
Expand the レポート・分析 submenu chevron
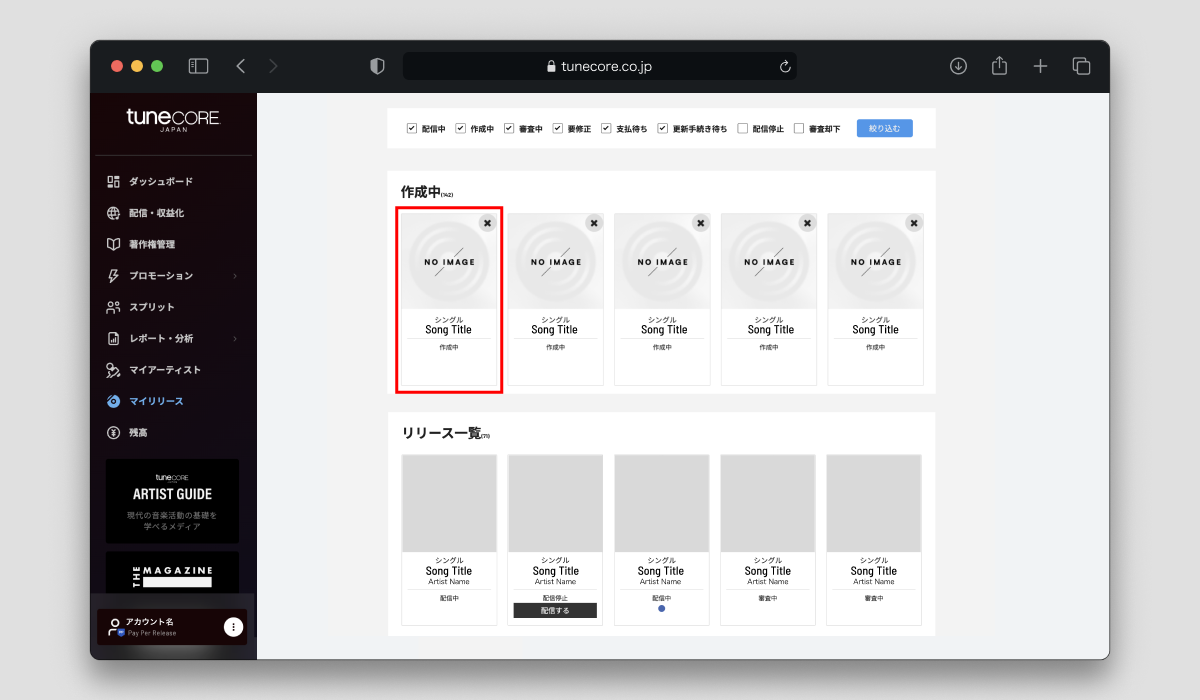click(235, 339)
